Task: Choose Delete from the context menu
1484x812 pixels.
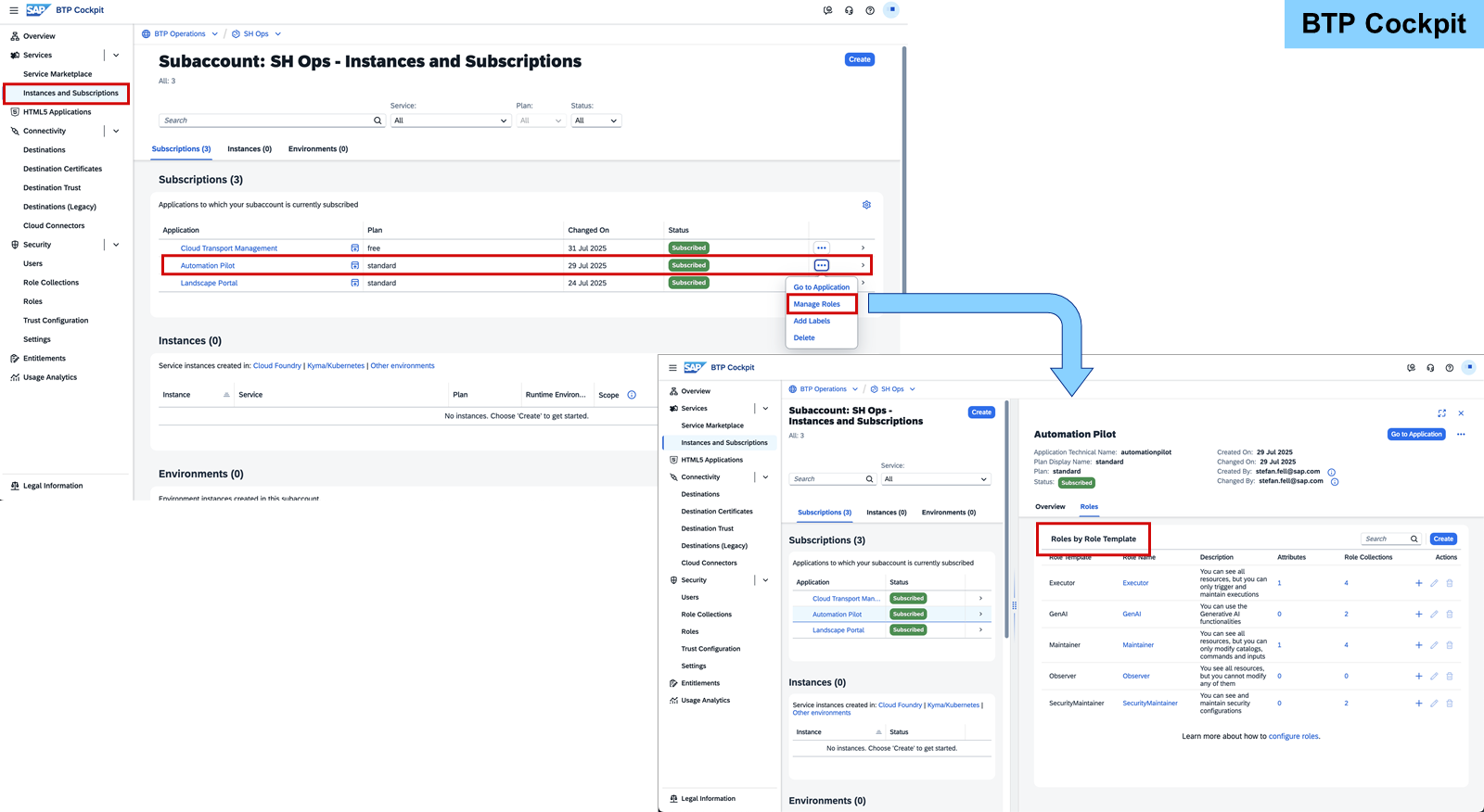Action: pyautogui.click(x=804, y=338)
